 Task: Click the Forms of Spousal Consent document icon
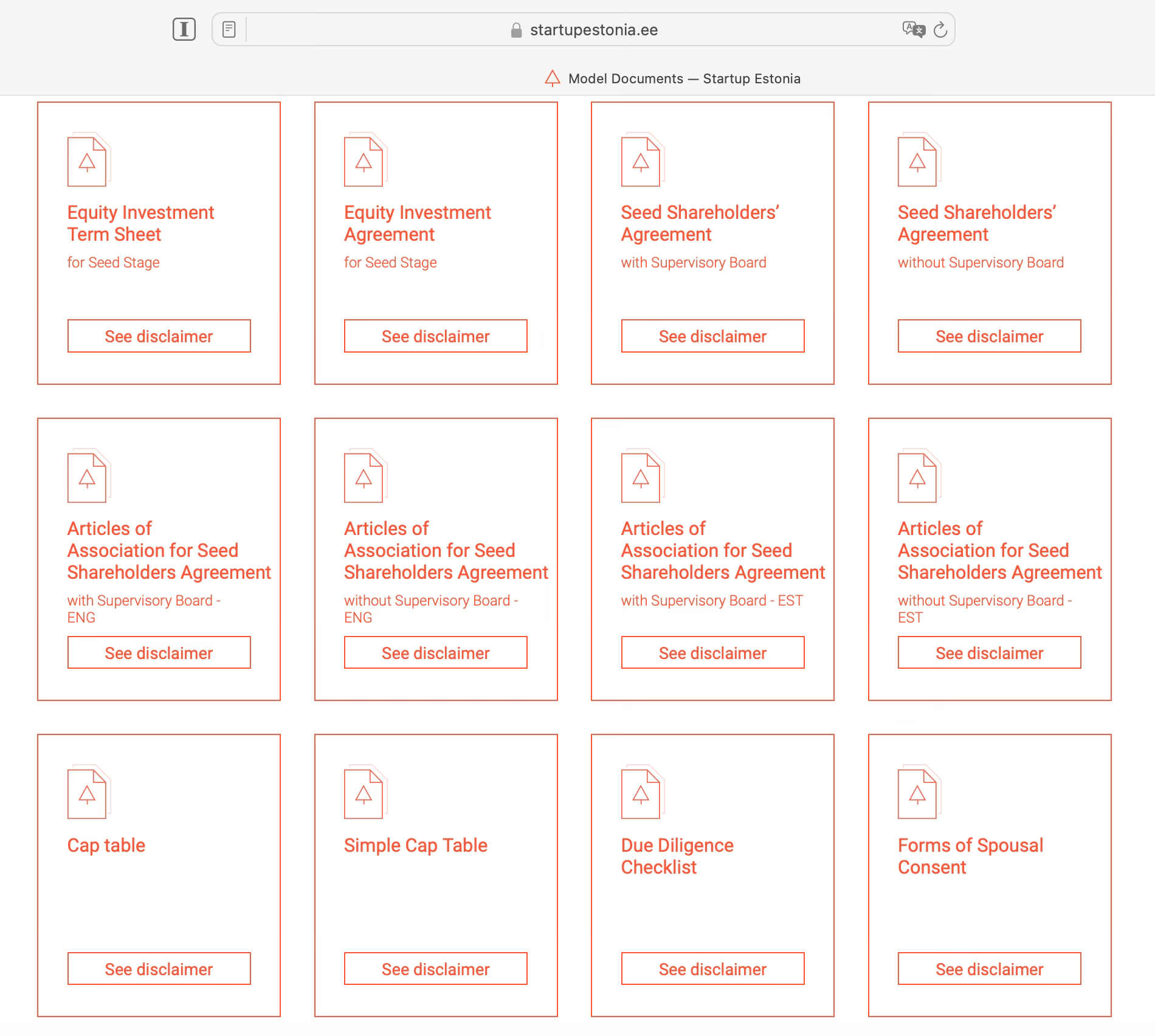pyautogui.click(x=920, y=792)
